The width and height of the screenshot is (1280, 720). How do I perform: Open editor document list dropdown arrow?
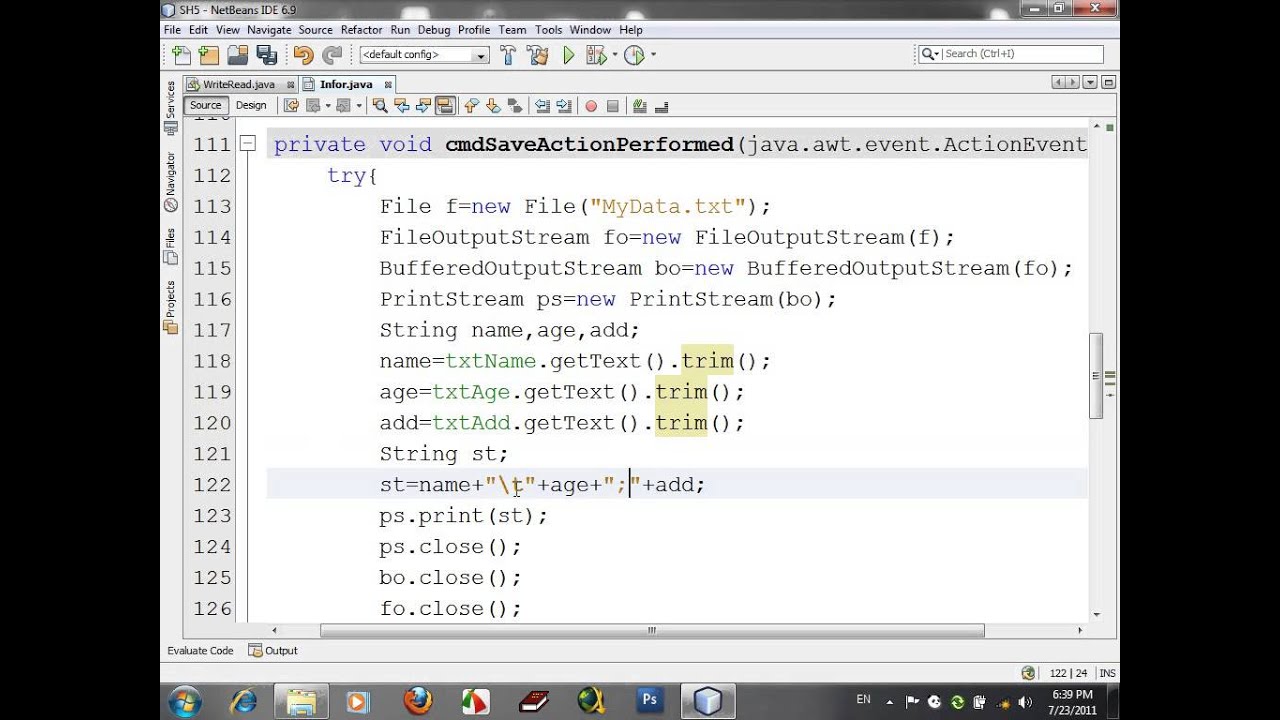1090,83
